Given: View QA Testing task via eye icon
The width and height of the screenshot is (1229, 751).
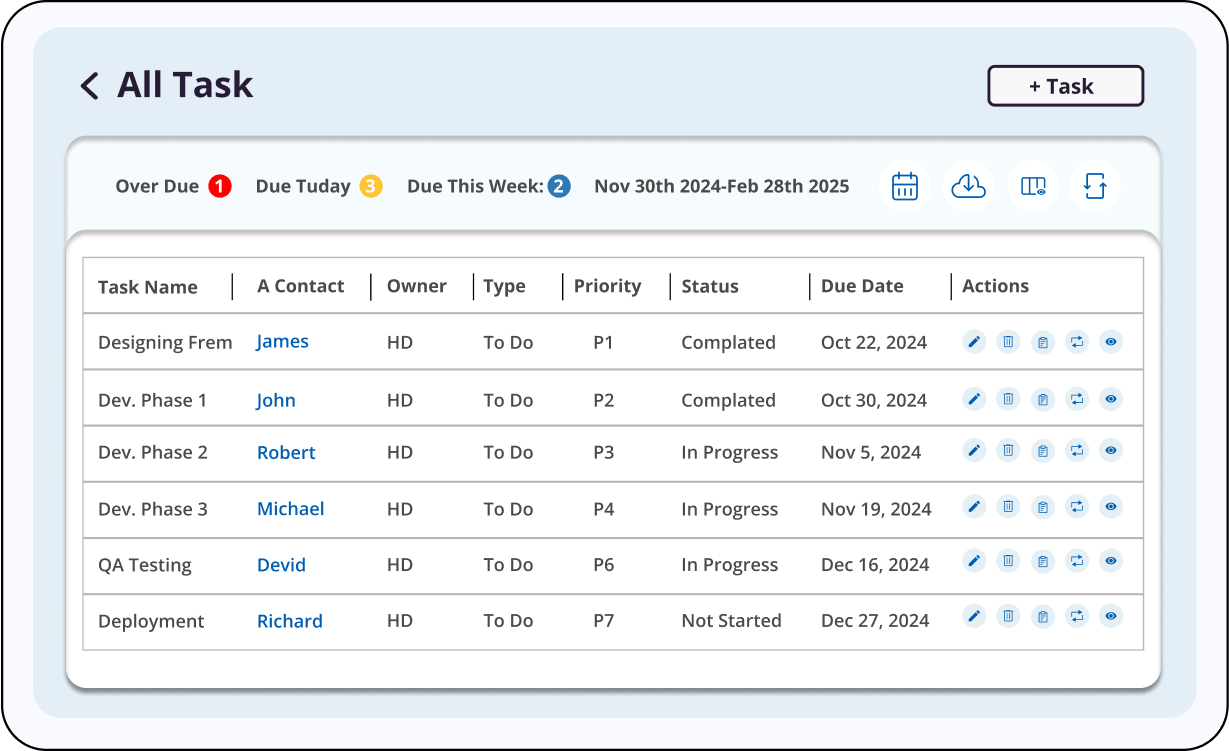Looking at the screenshot, I should tap(1110, 561).
